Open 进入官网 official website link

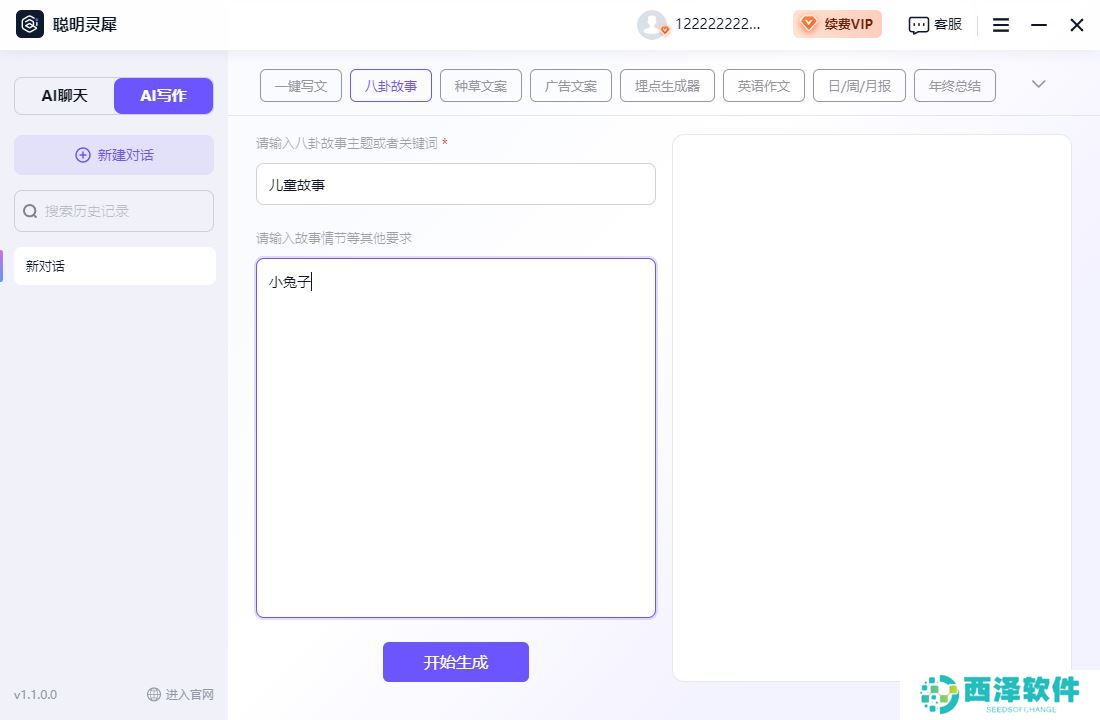(180, 694)
